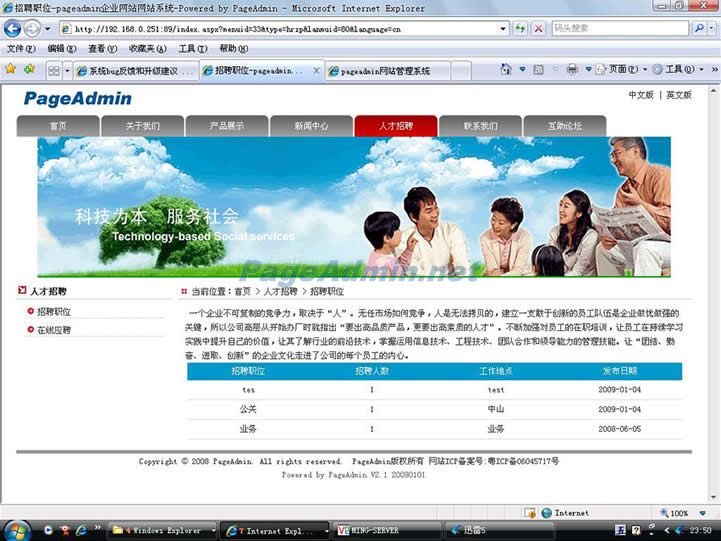Click the Quick Tabs grid icon
The width and height of the screenshot is (721, 541).
point(54,70)
